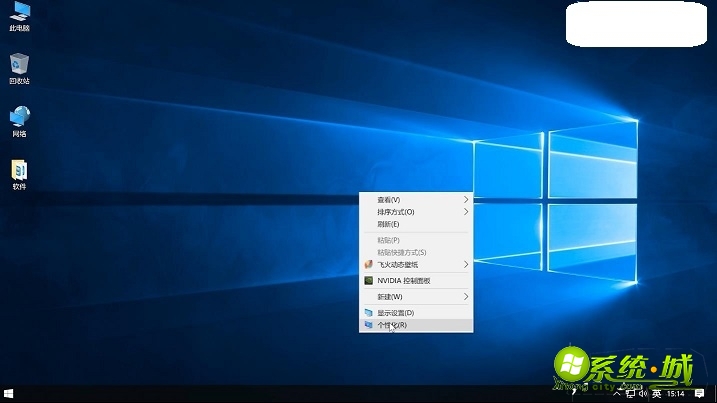The height and width of the screenshot is (403, 717).
Task: Click the grayed 粘贴(P) entry
Action: [416, 240]
